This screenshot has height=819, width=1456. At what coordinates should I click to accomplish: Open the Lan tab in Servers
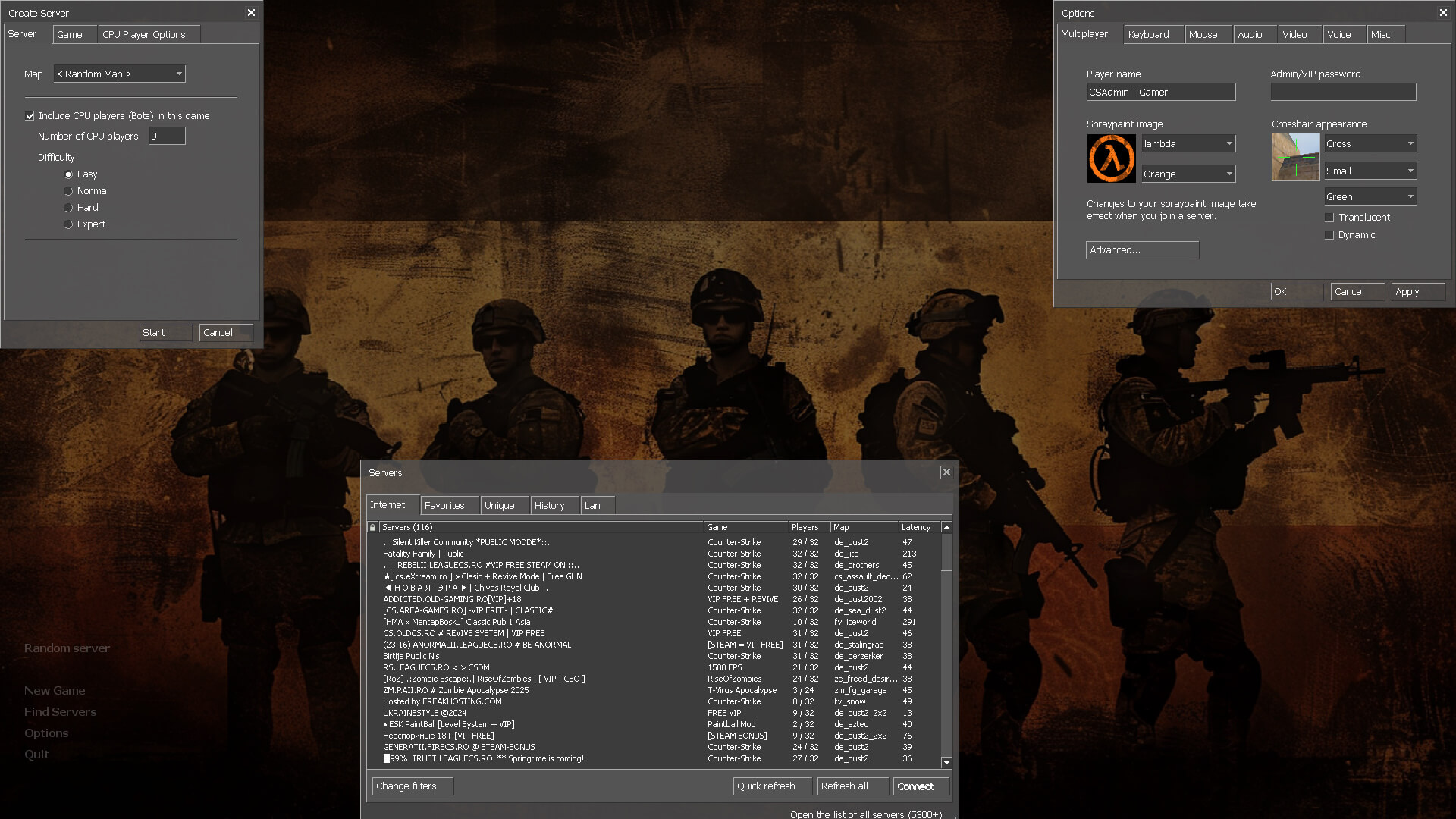598,505
